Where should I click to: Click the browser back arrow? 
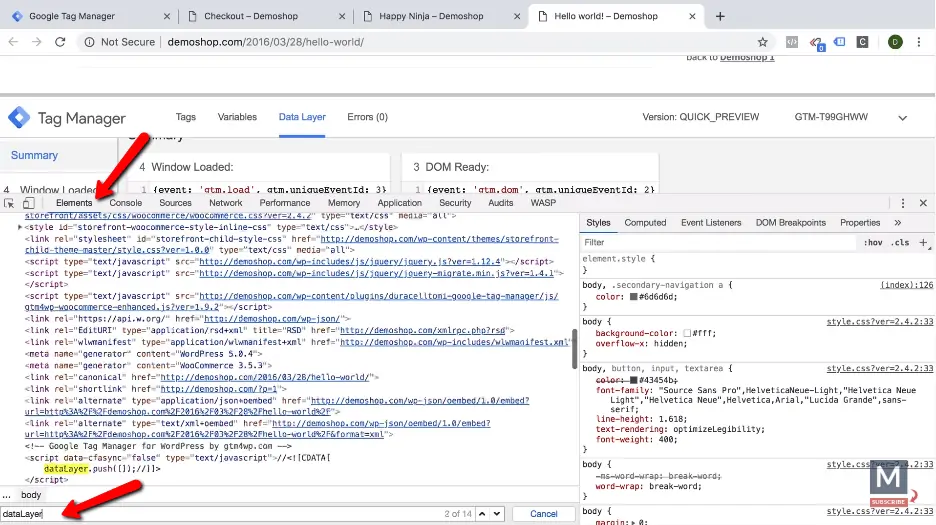pyautogui.click(x=13, y=42)
